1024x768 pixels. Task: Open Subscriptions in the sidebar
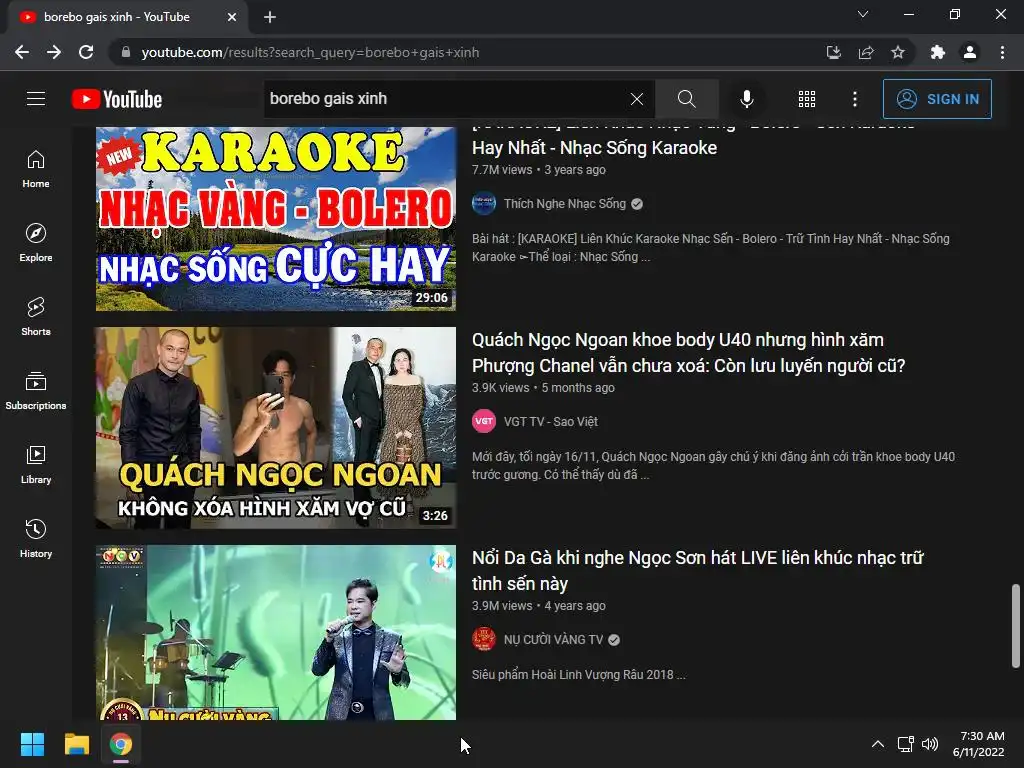click(36, 391)
